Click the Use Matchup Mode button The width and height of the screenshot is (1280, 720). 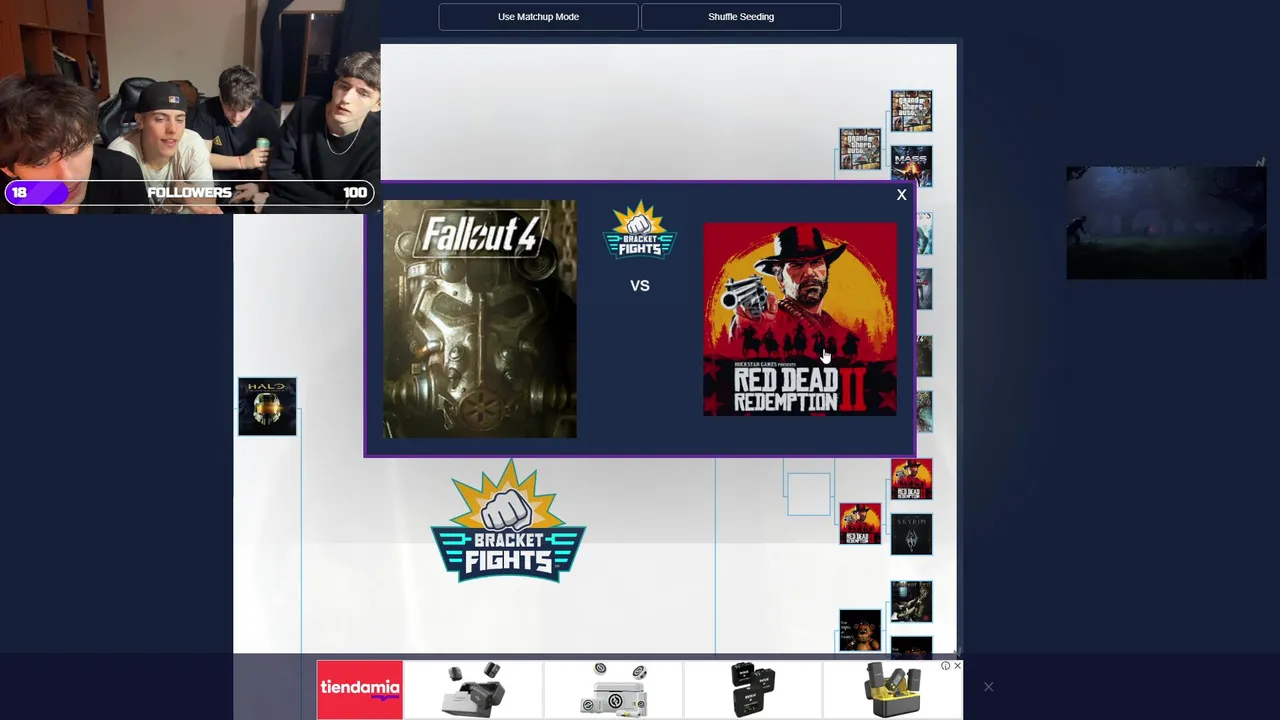click(538, 17)
